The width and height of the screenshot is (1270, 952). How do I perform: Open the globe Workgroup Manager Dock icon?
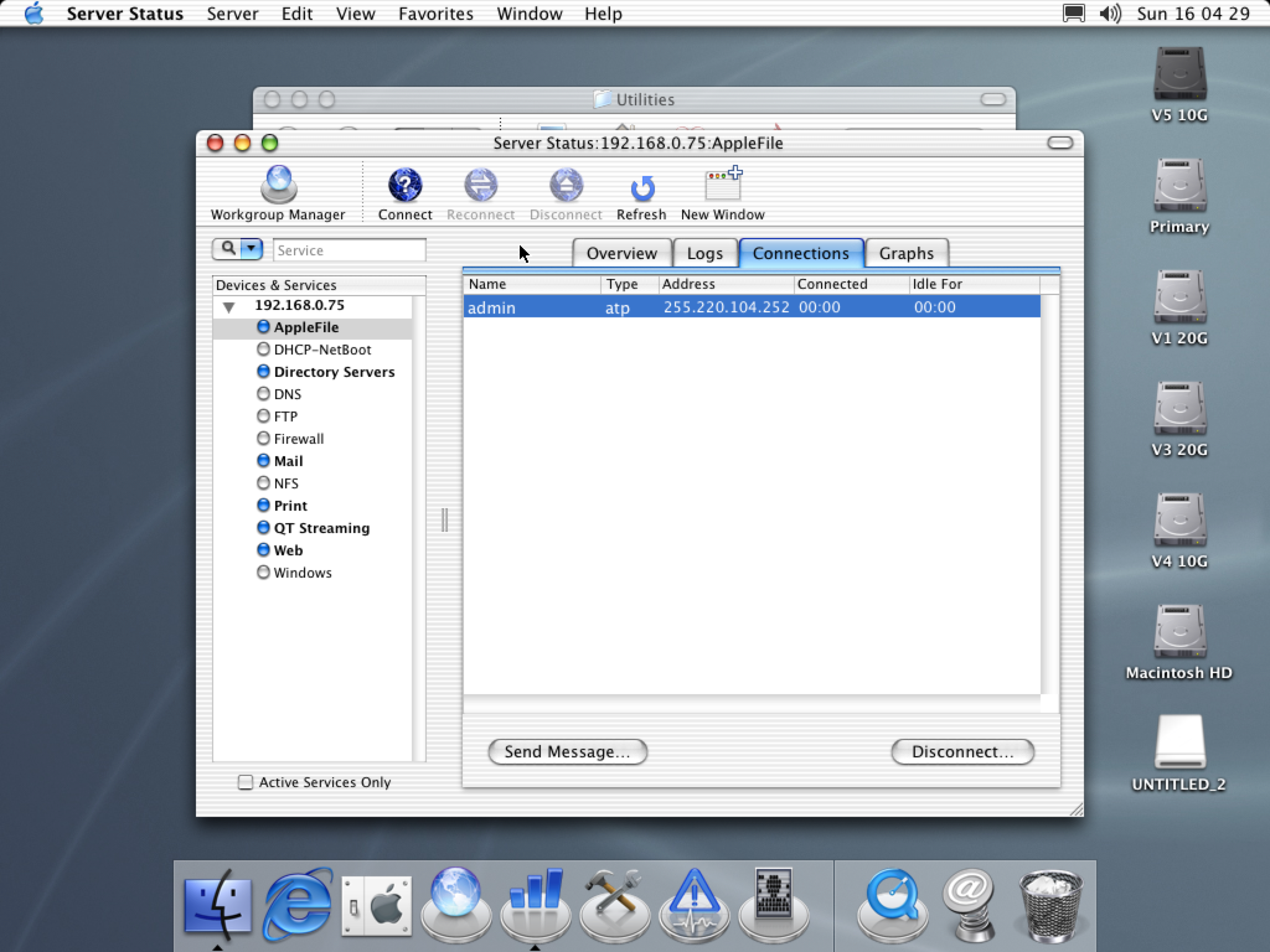point(456,904)
